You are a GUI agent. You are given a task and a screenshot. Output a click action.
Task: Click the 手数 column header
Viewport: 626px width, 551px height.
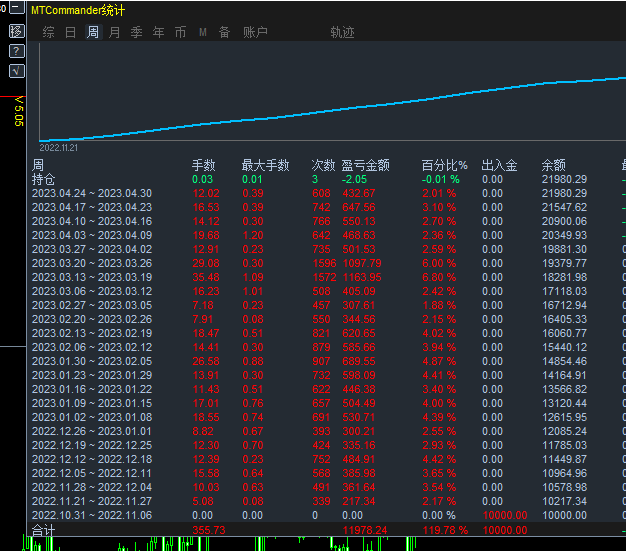[x=204, y=165]
